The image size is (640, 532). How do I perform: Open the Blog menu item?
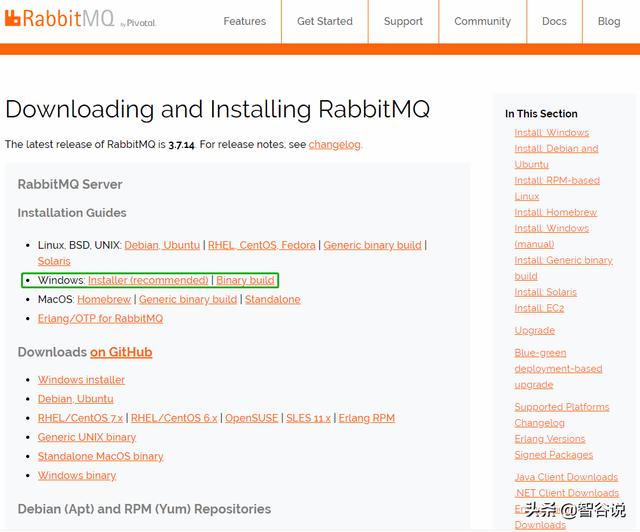pyautogui.click(x=609, y=21)
